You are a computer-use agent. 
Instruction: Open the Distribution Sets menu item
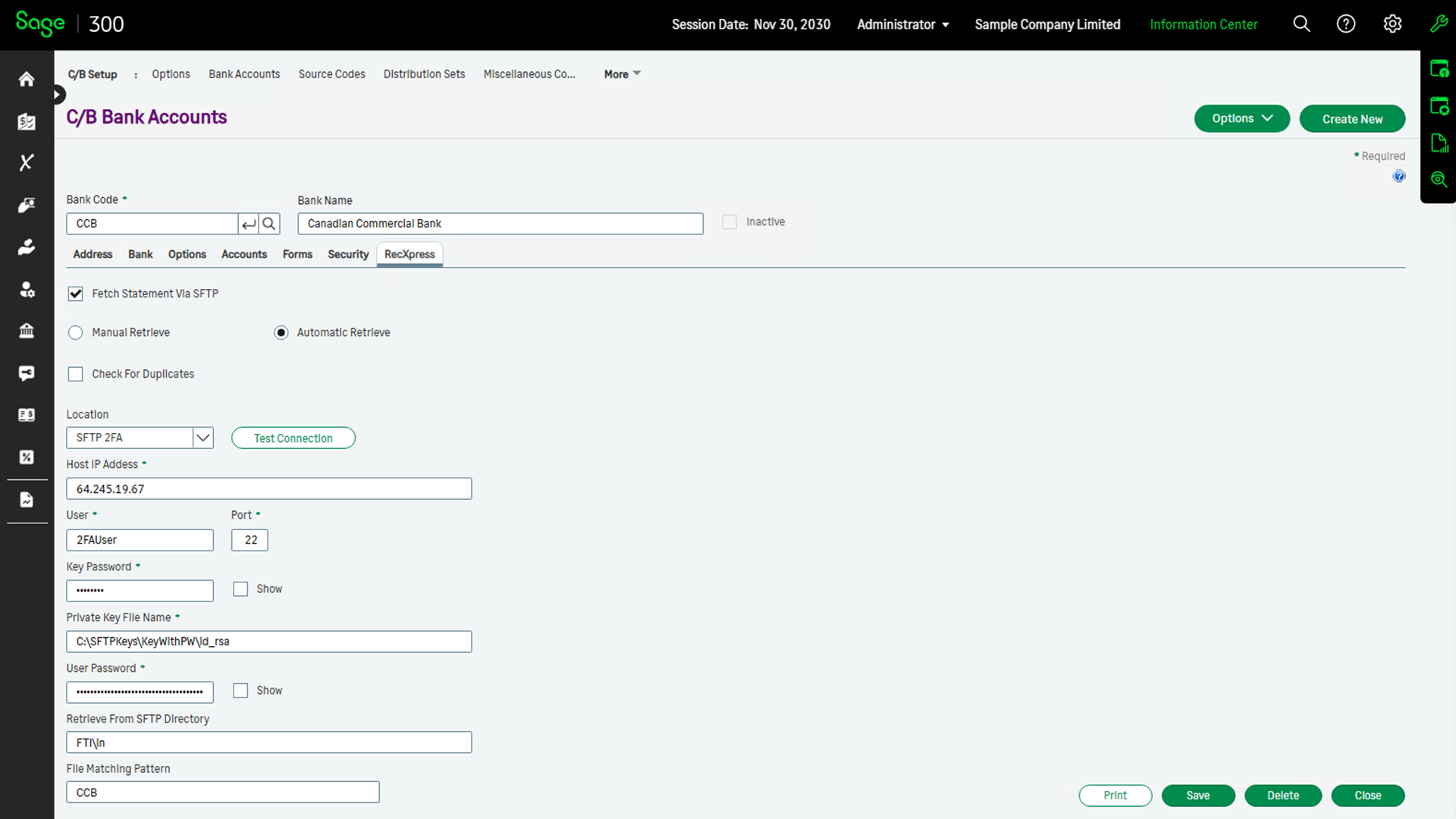coord(424,74)
